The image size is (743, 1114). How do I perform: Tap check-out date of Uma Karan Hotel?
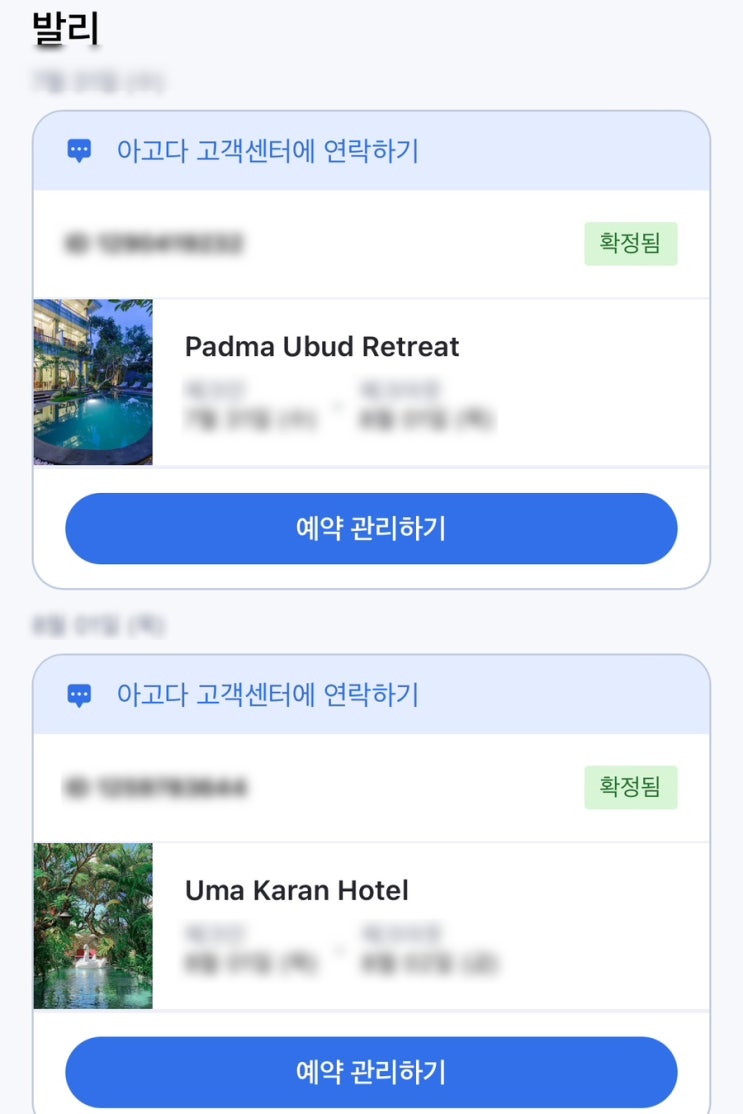[429, 963]
